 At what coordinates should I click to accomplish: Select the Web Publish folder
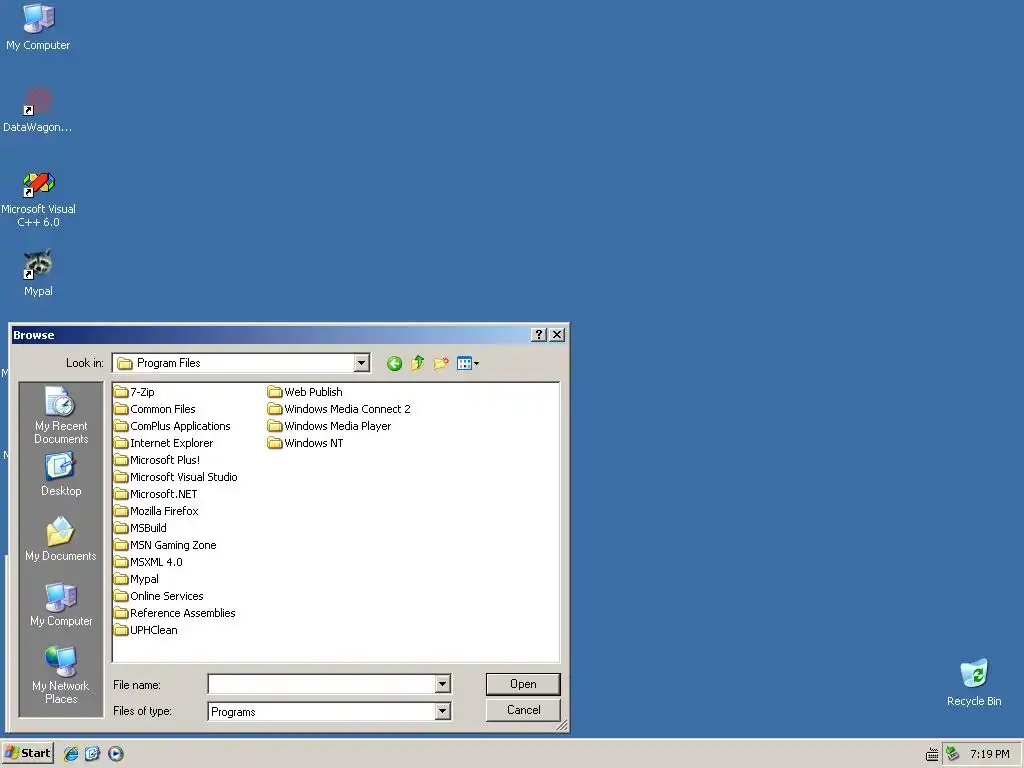coord(305,392)
